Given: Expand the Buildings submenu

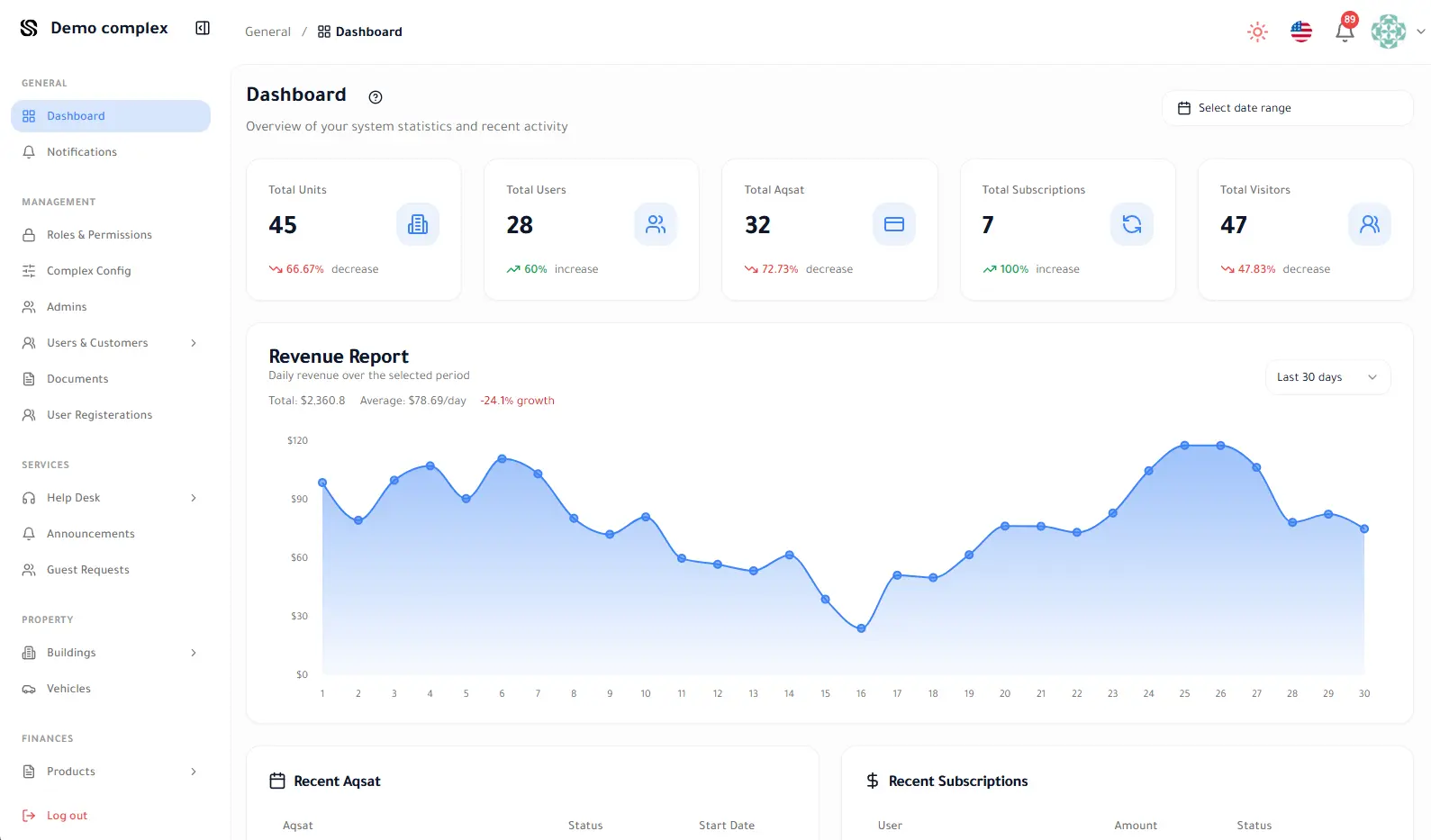Looking at the screenshot, I should click(194, 653).
